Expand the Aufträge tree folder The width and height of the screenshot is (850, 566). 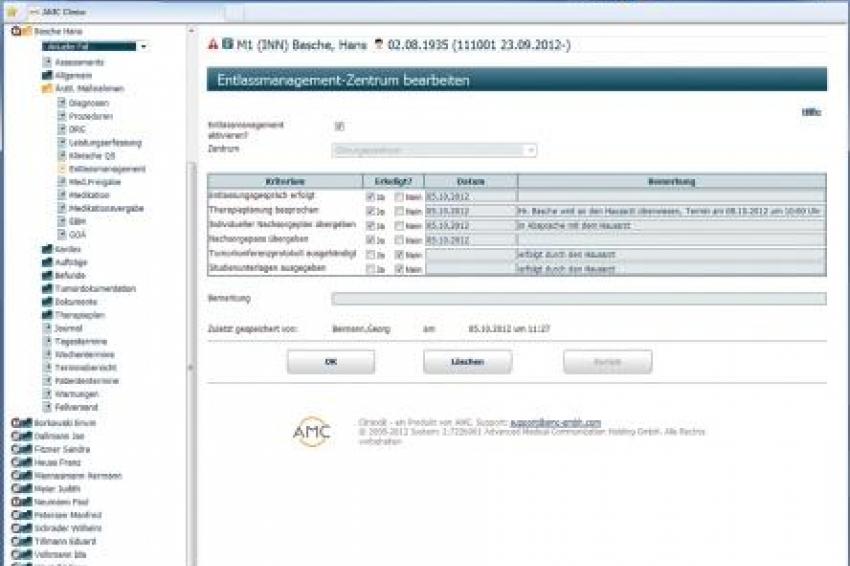pyautogui.click(x=47, y=262)
